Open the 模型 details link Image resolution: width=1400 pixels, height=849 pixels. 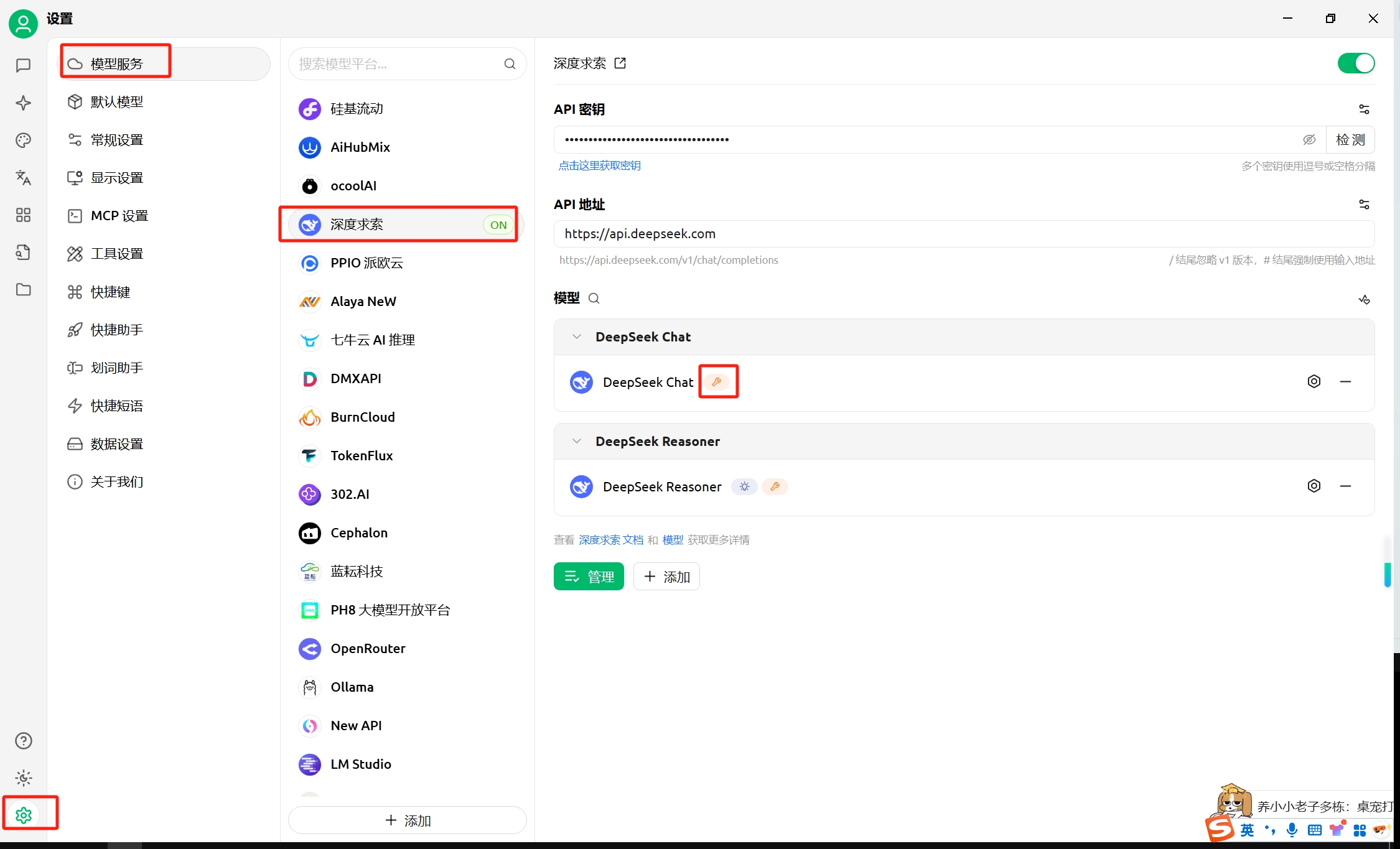point(673,540)
